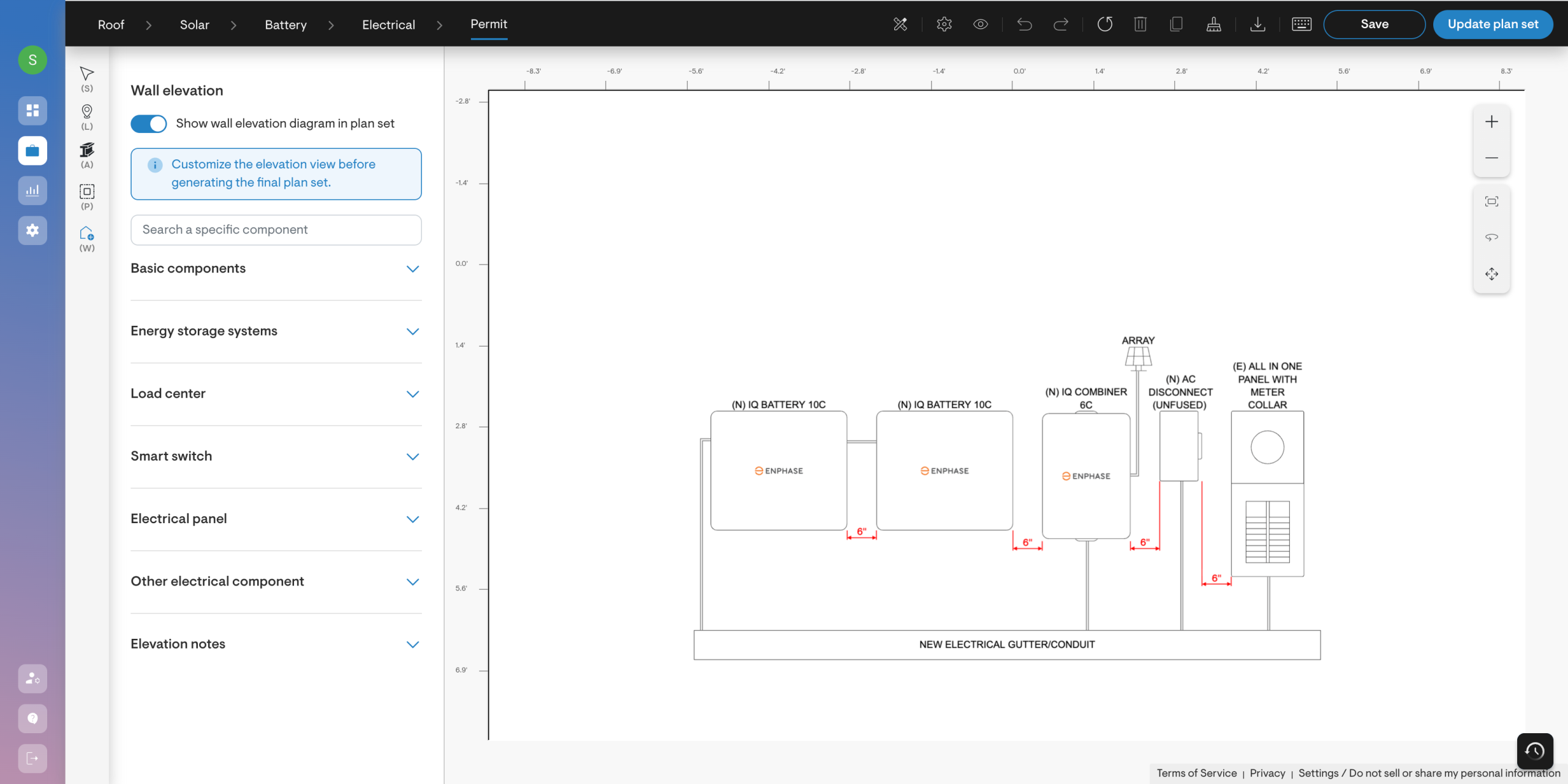Open version history clock icon

click(x=1534, y=750)
